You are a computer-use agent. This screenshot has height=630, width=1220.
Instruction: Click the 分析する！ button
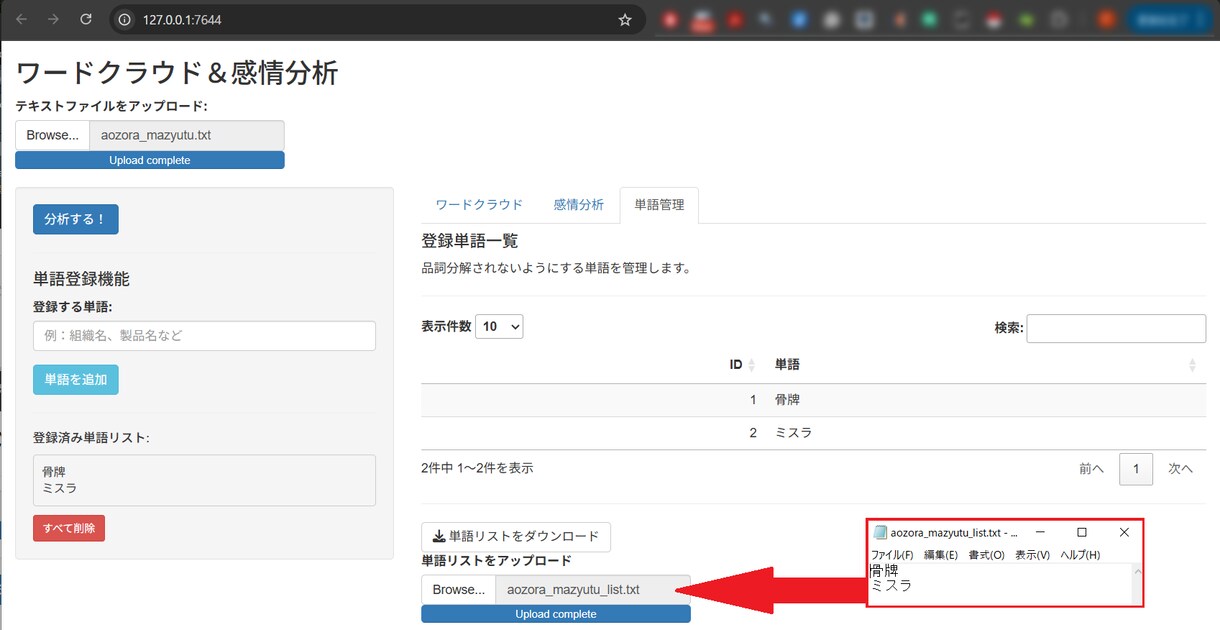[x=75, y=219]
